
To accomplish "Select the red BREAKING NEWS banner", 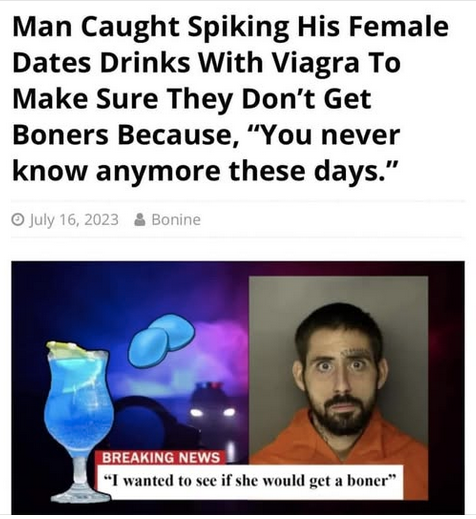I will point(161,457).
